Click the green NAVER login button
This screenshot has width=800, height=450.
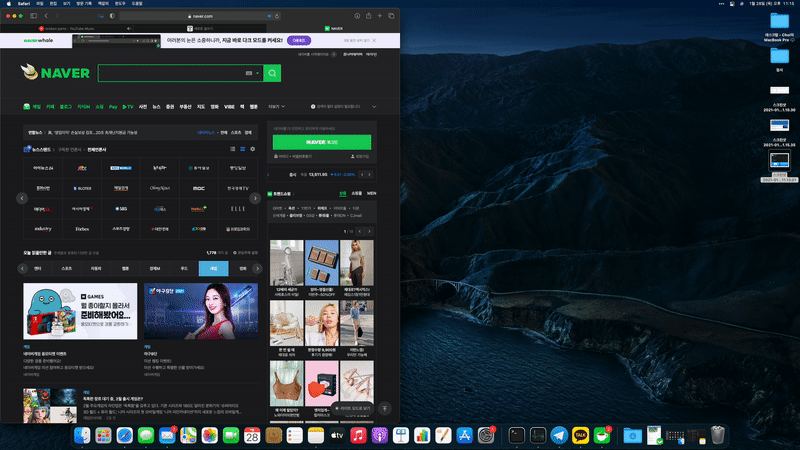coord(322,142)
